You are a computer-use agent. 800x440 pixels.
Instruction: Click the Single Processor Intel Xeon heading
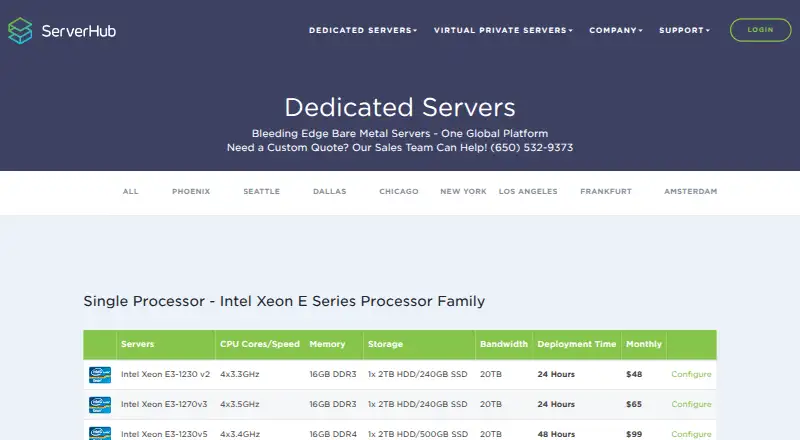[284, 301]
